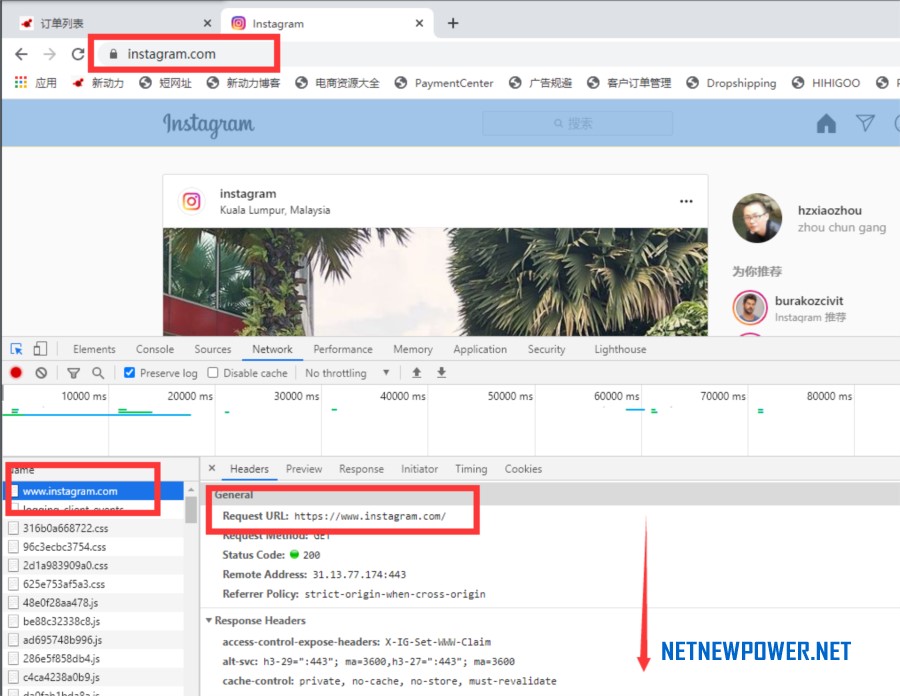Select the Headers details tab
Screen dimensions: 900x696
[x=249, y=469]
